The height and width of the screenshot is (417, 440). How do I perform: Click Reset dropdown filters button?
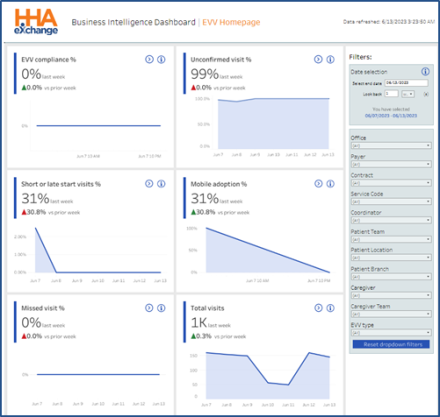pos(391,344)
